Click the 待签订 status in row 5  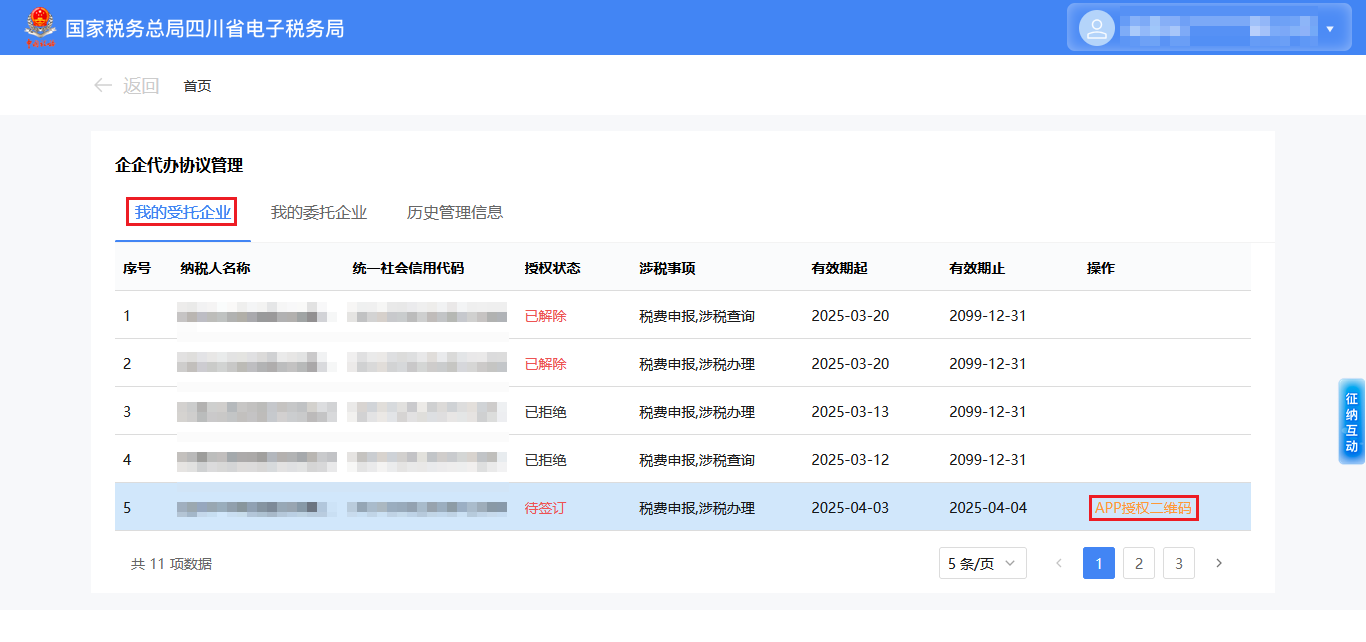(x=546, y=508)
